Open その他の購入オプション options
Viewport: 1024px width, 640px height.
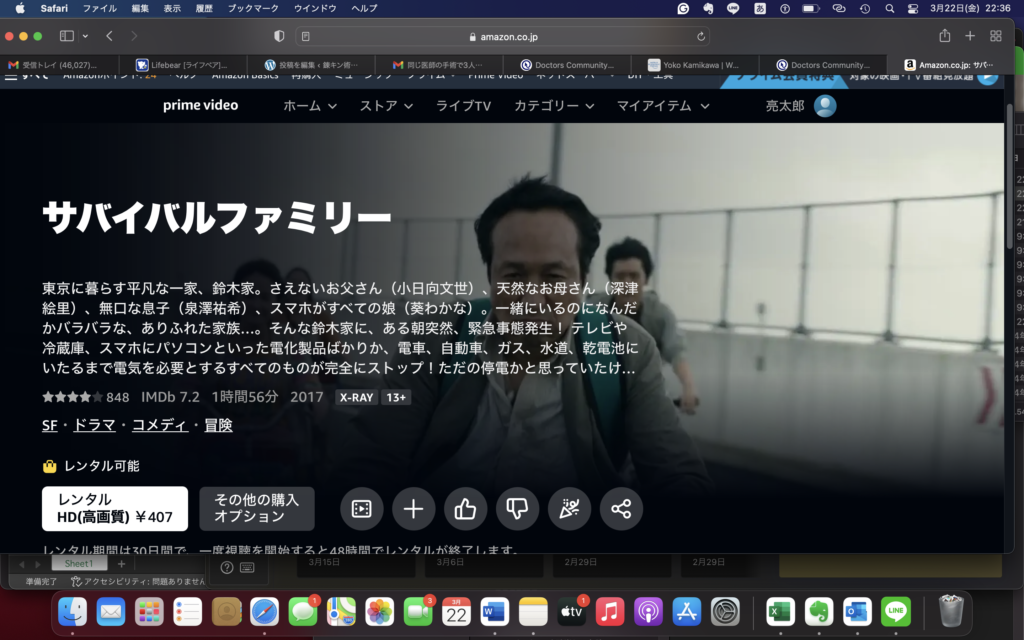(257, 509)
